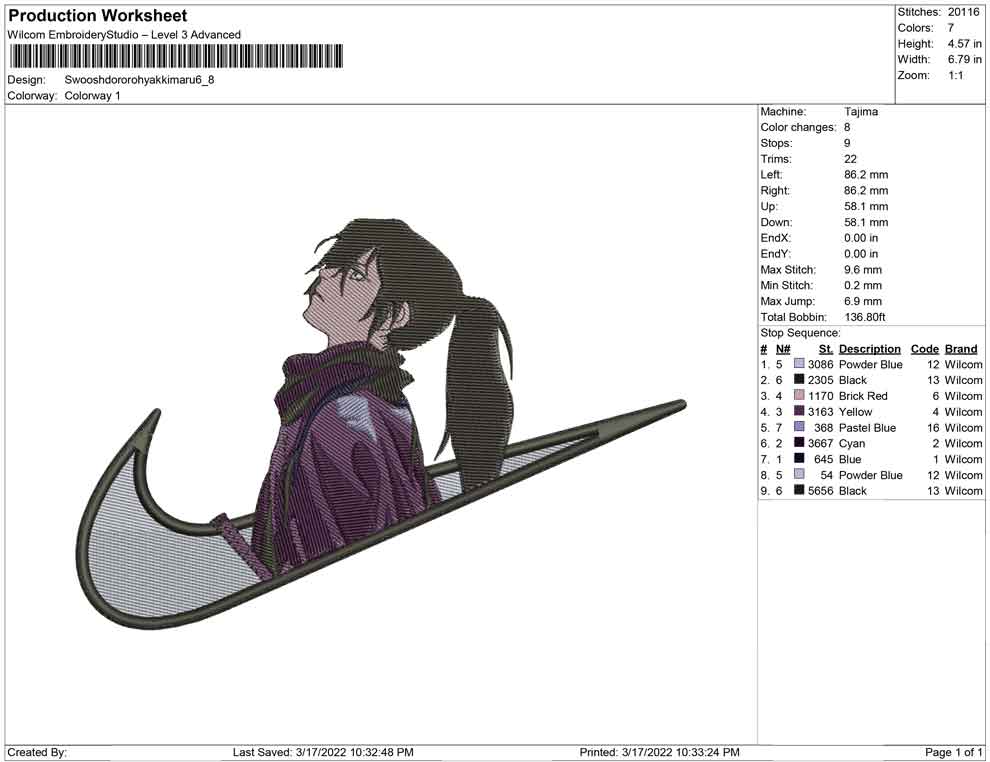Click the 'Description' column header
This screenshot has width=990, height=762.
(869, 349)
